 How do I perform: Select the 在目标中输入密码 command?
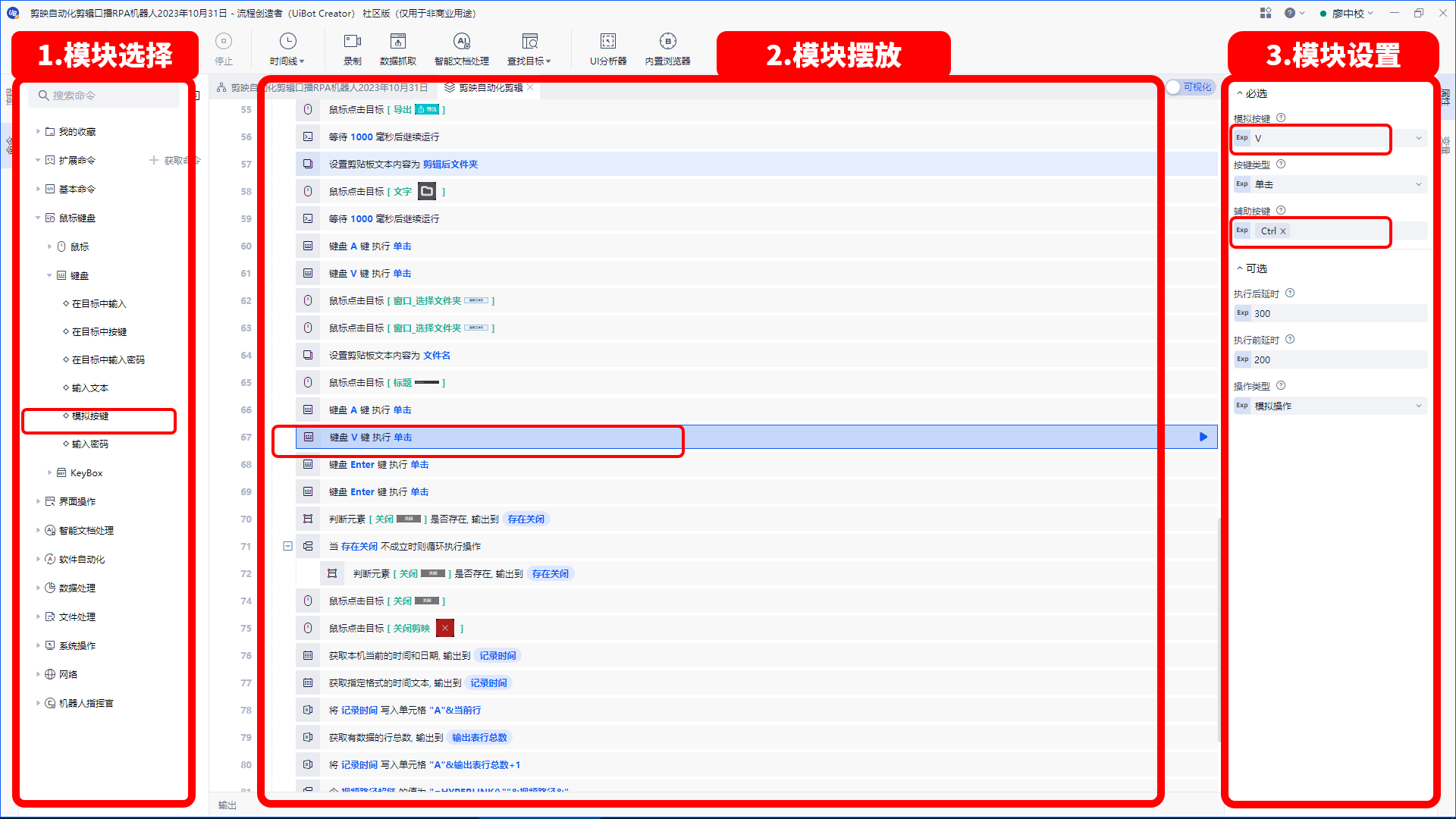pyautogui.click(x=108, y=359)
